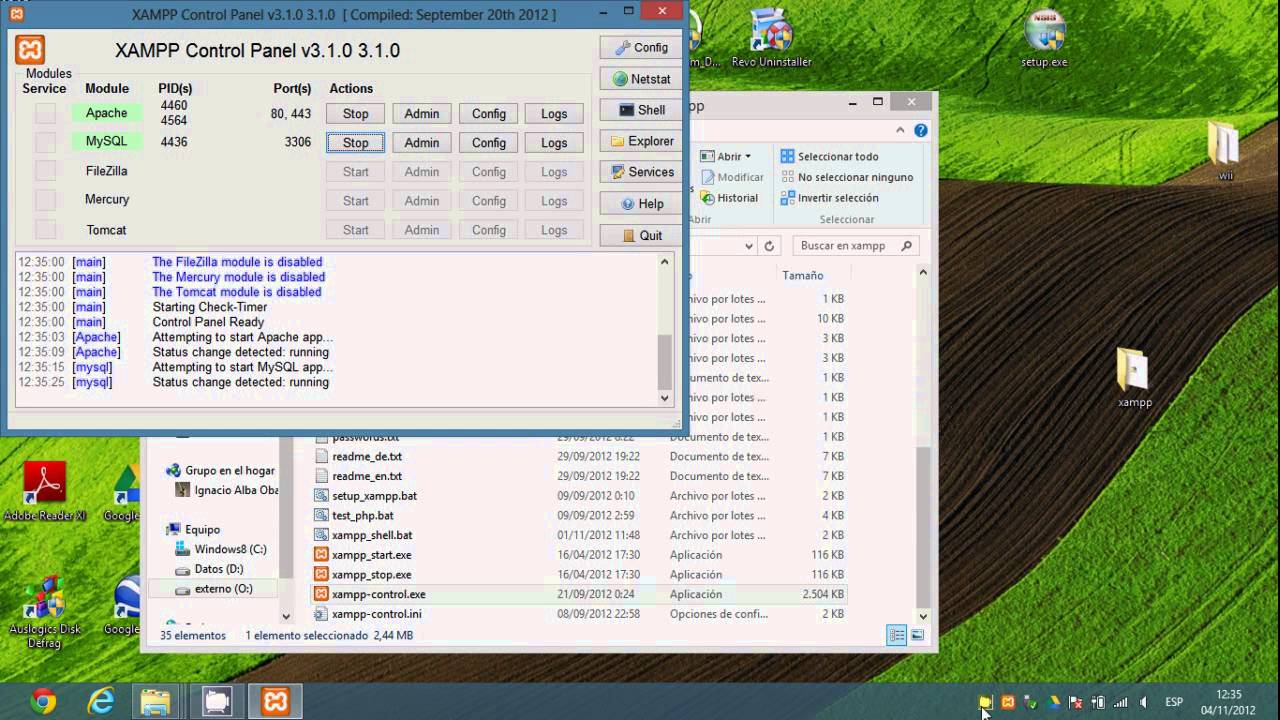
Task: Open Auslogics Disk Defrag desktop icon
Action: 45,612
